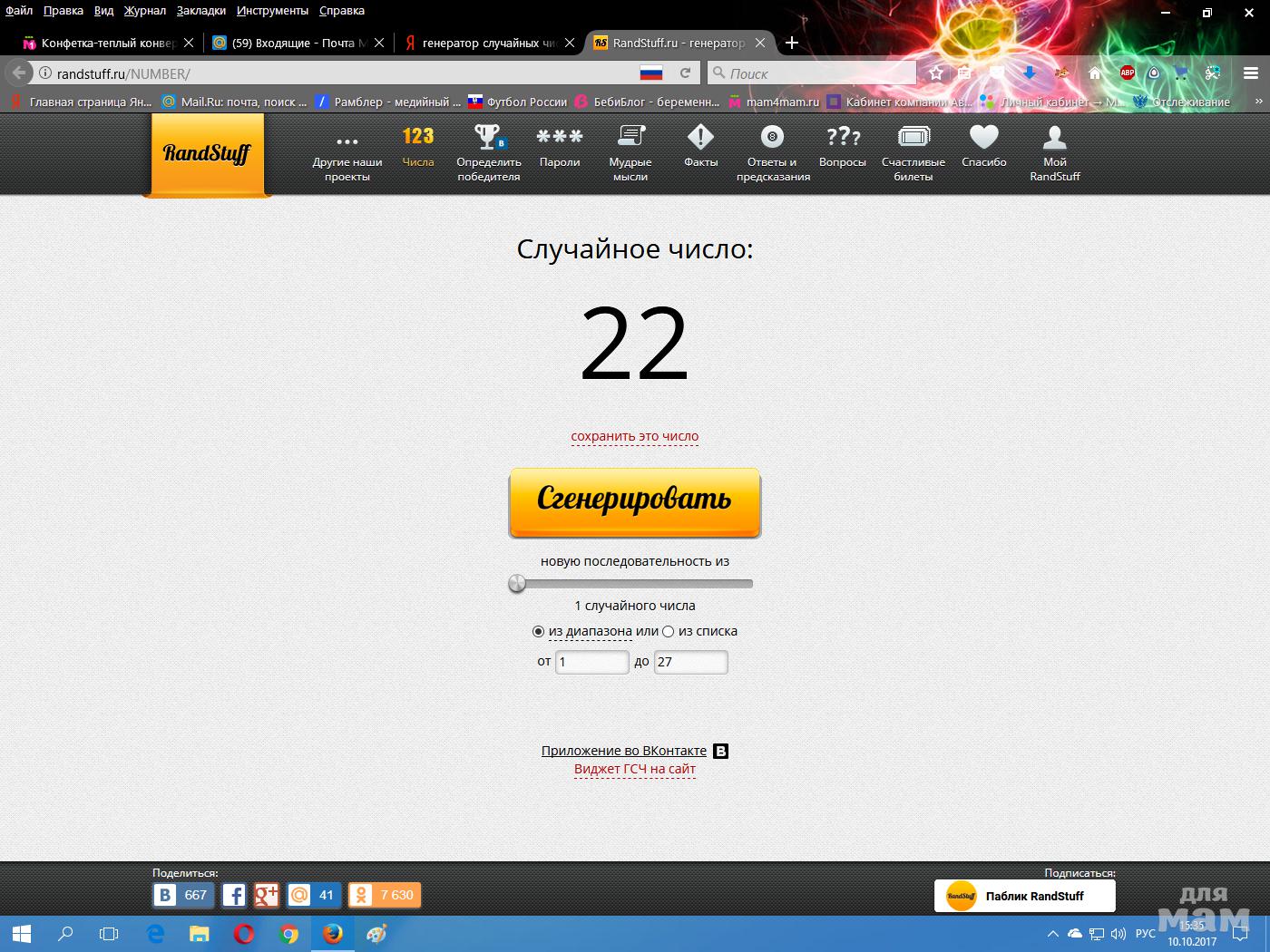Open the magic 8-ball predictions icon

[x=772, y=138]
